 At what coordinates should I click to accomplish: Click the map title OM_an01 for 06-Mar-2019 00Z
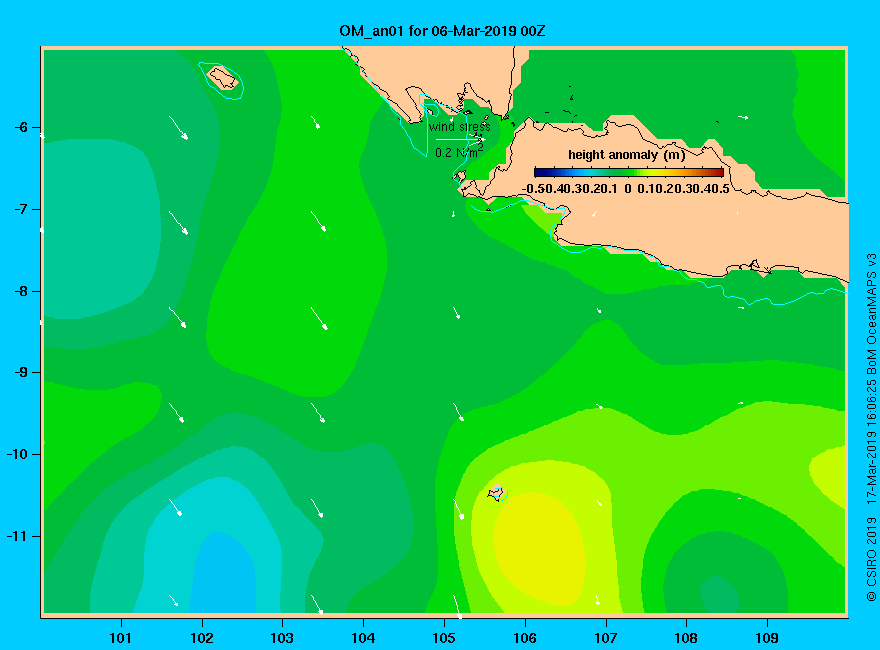(442, 31)
